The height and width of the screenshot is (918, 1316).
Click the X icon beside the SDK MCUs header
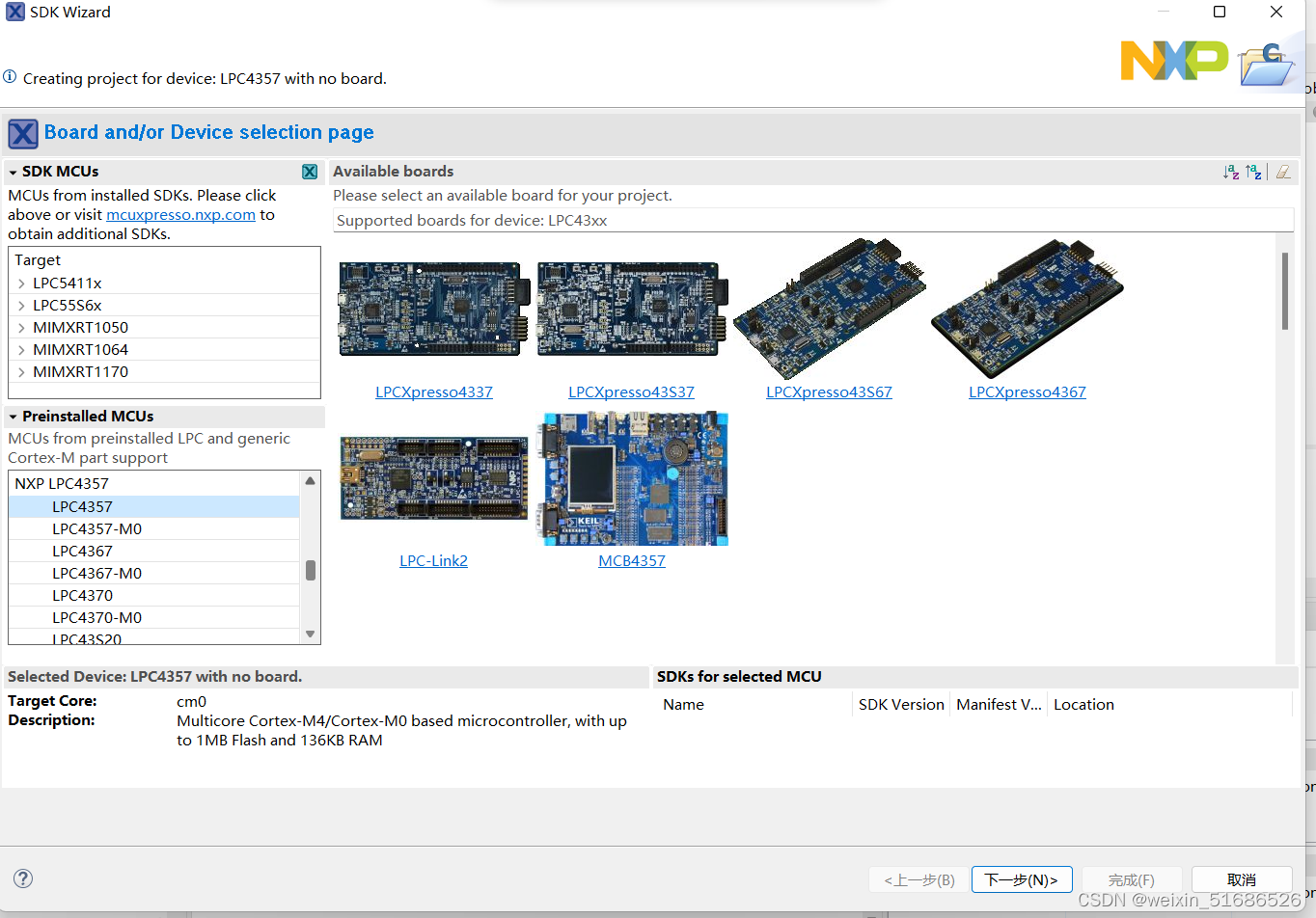click(x=310, y=171)
